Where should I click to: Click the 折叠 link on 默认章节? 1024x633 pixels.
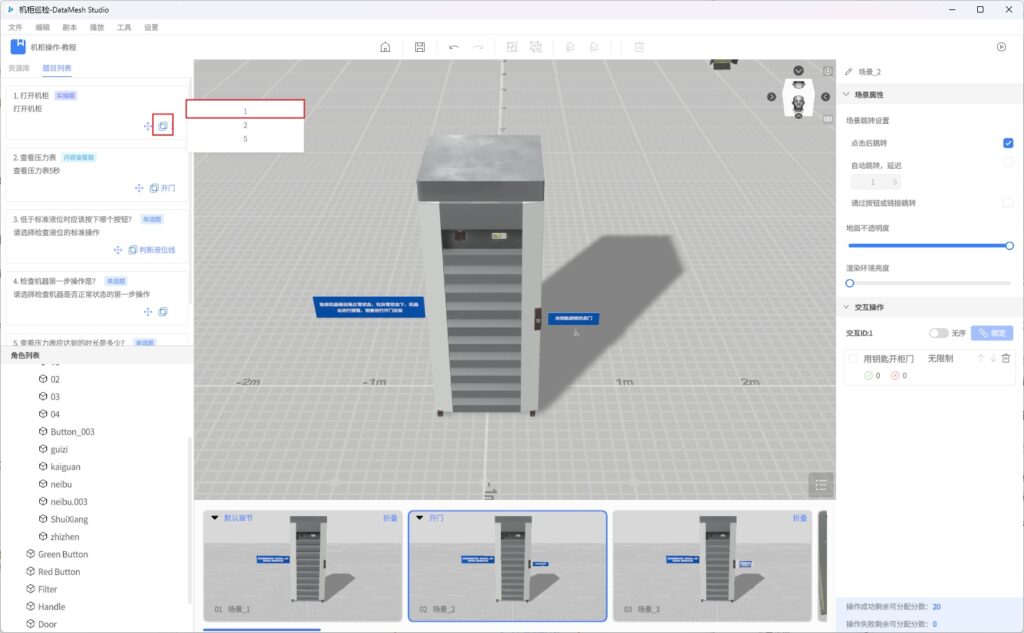tap(389, 518)
